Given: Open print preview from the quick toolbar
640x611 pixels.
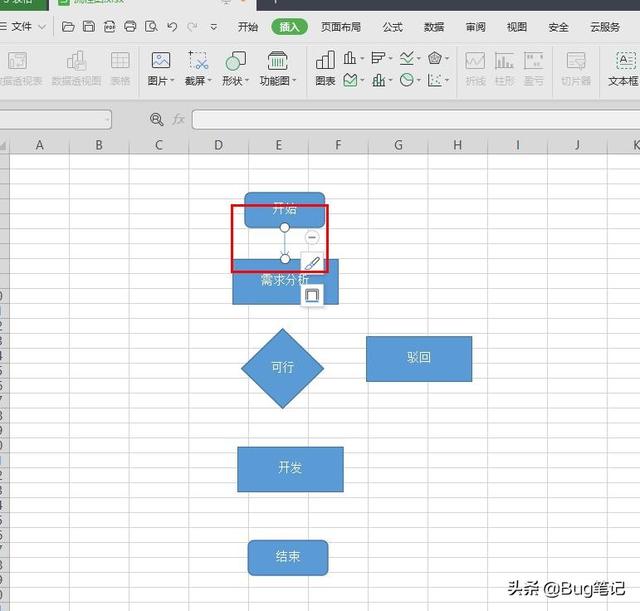Looking at the screenshot, I should click(x=151, y=27).
